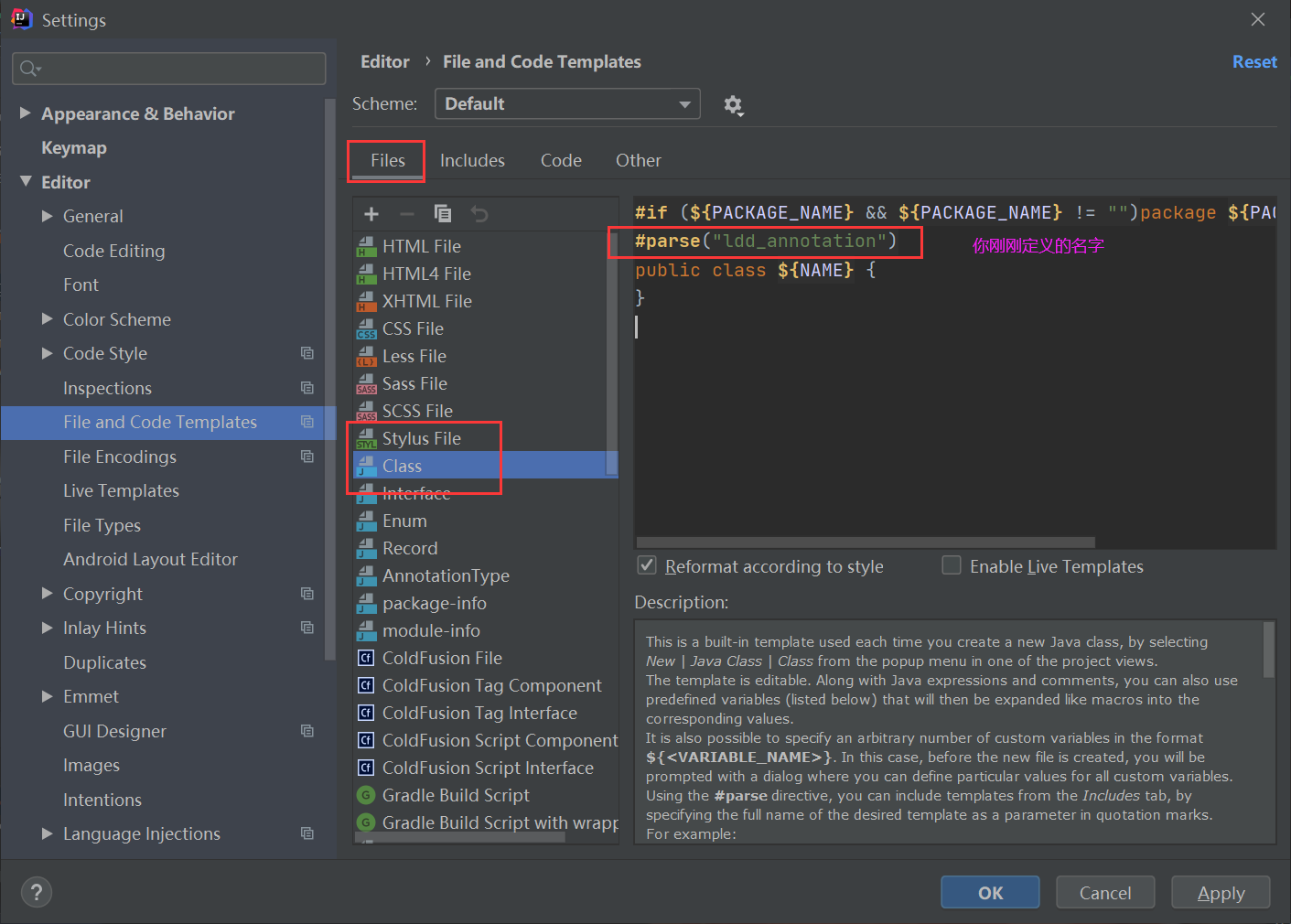This screenshot has height=924, width=1291.
Task: Uncheck Reformat according to style
Action: click(x=647, y=565)
